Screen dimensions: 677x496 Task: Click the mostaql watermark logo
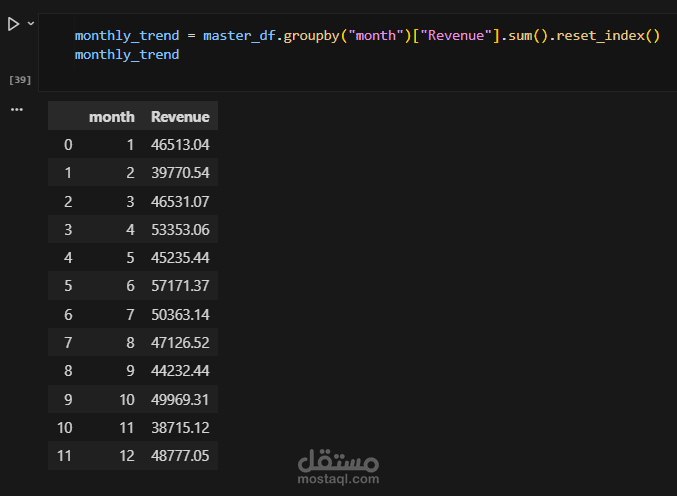tap(338, 461)
